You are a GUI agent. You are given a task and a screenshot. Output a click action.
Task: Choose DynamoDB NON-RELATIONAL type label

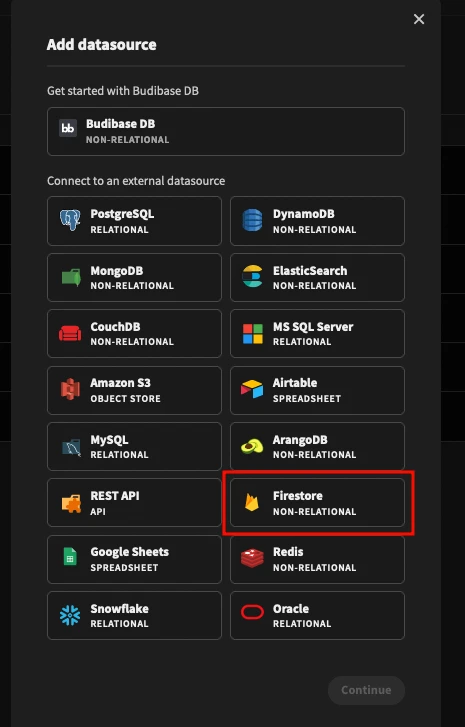(314, 230)
